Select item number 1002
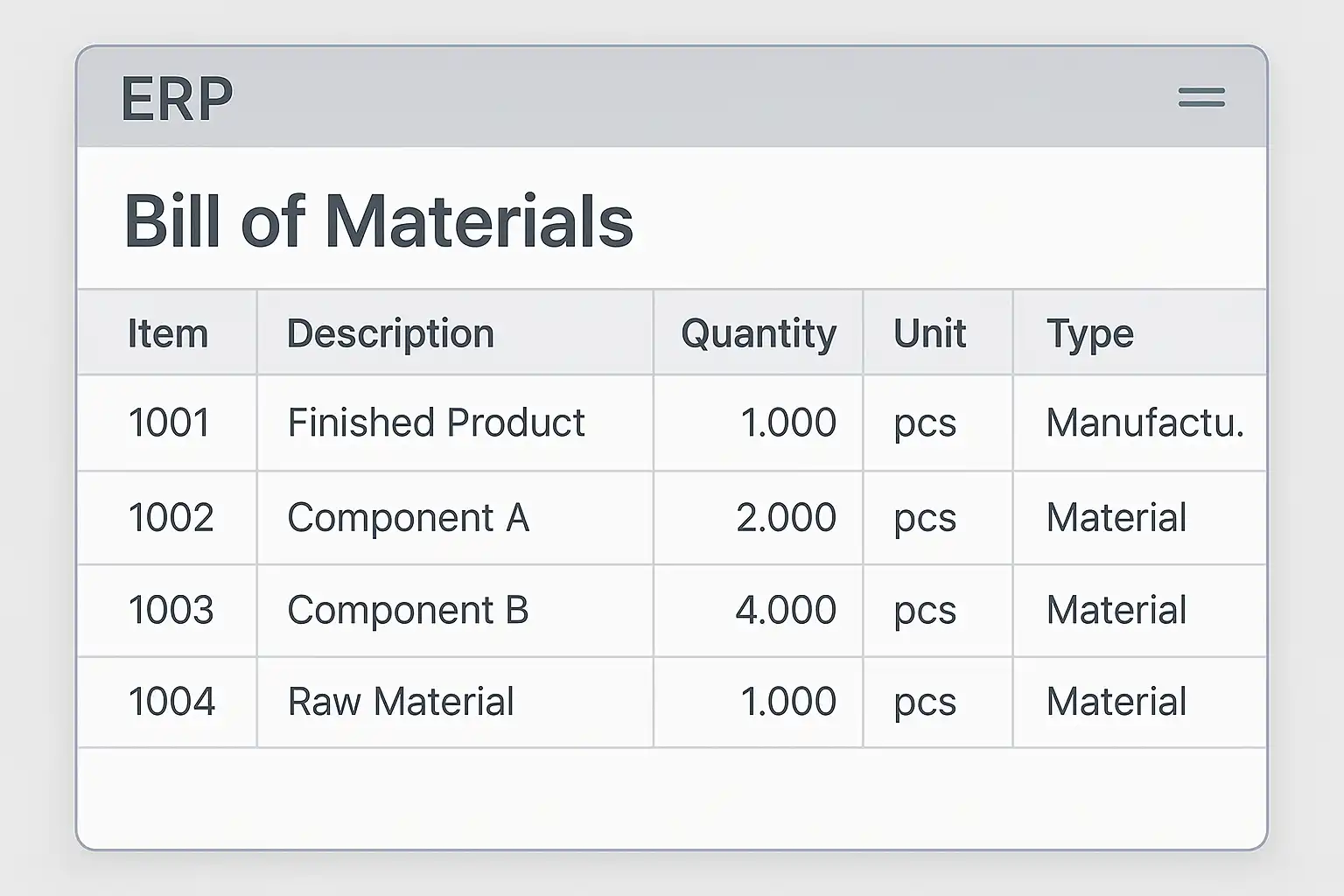Screen dimensions: 1344x896 171,517
